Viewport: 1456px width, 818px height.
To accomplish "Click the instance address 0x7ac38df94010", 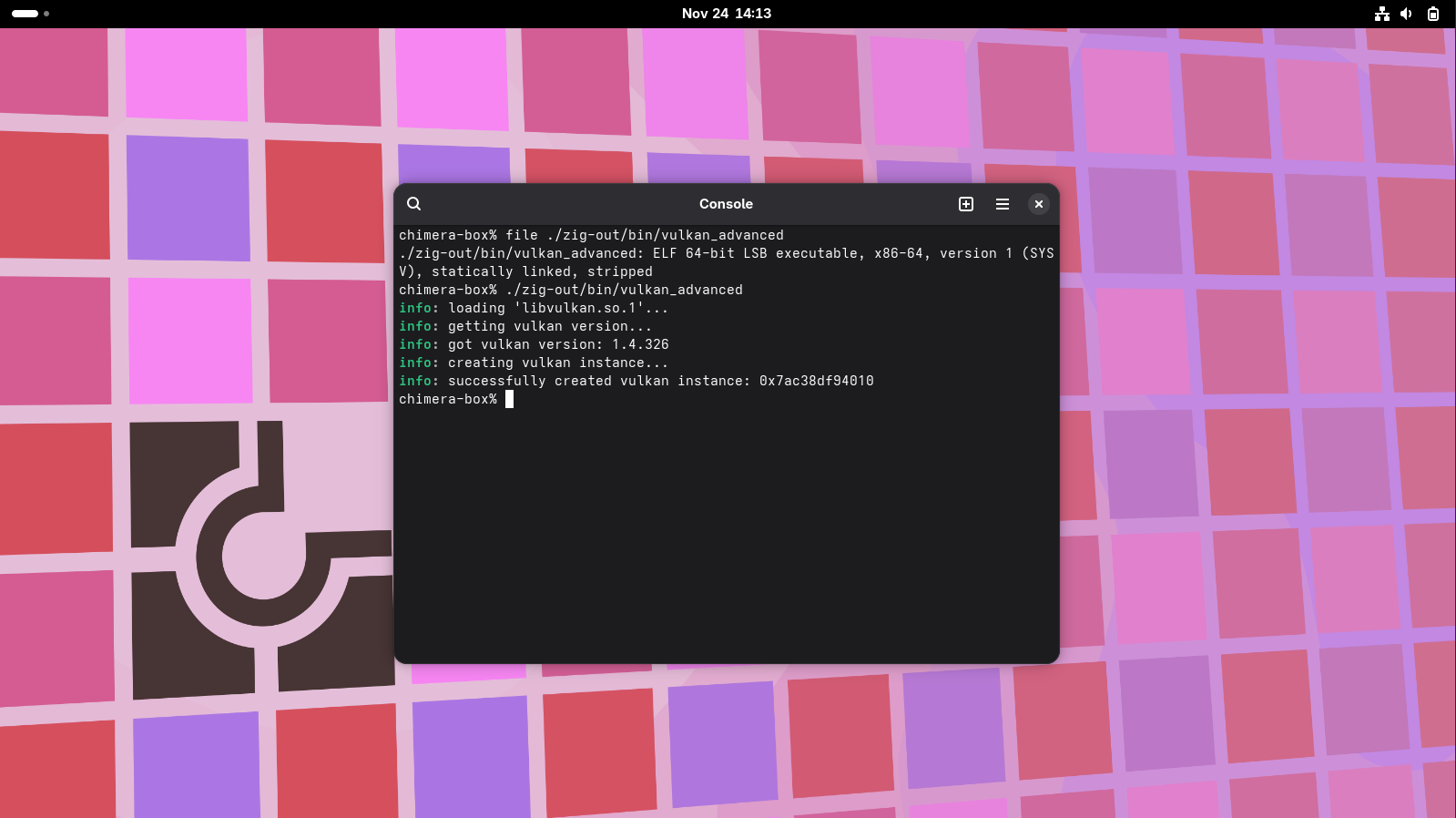I will coord(816,381).
